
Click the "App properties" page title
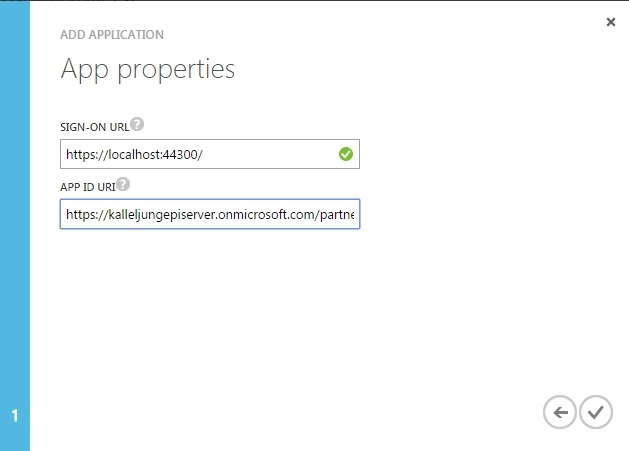tap(148, 69)
